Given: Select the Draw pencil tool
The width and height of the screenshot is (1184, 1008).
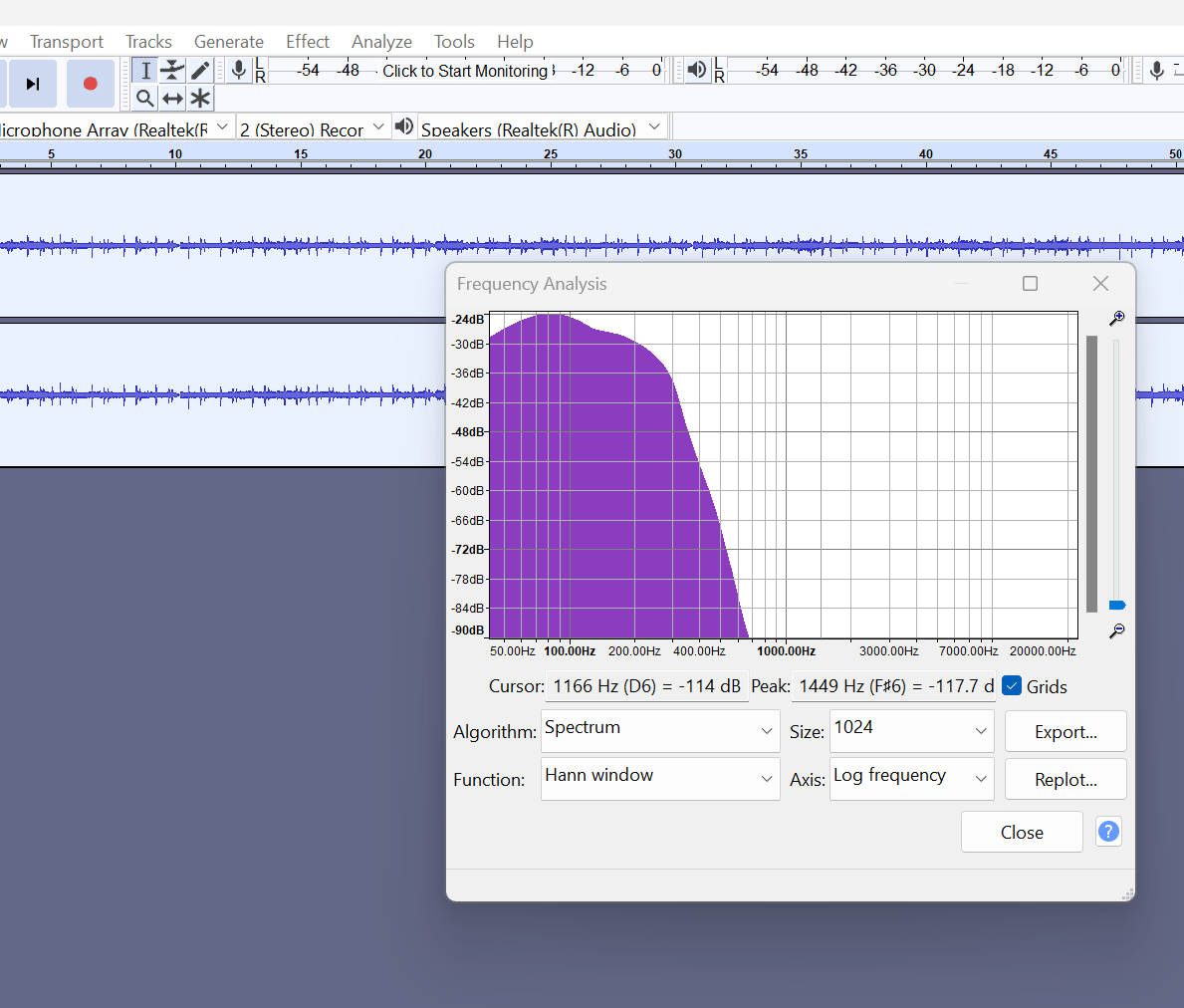Looking at the screenshot, I should tap(200, 70).
